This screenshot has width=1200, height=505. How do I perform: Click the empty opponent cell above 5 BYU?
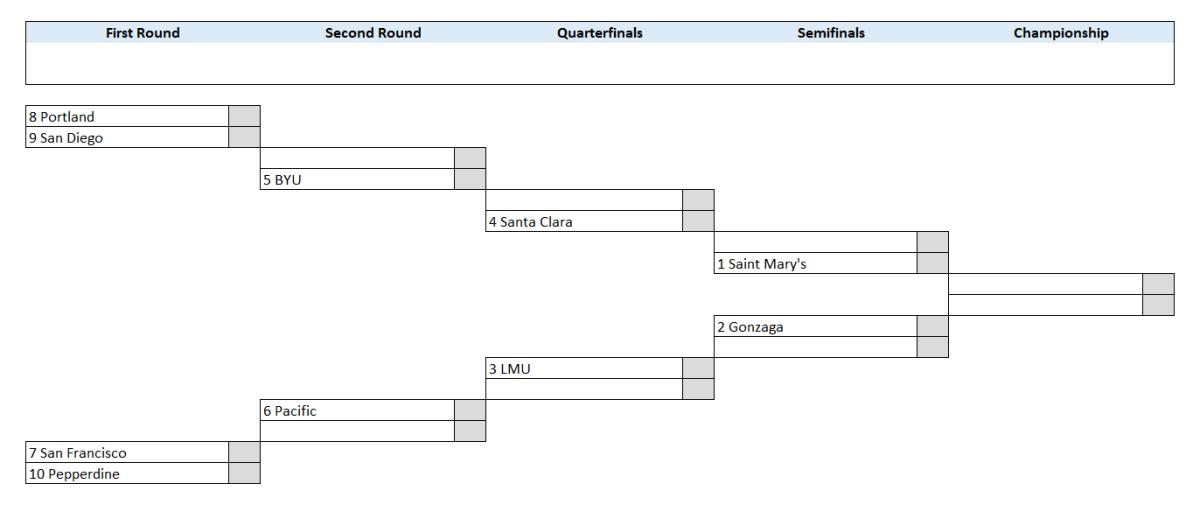(357, 158)
